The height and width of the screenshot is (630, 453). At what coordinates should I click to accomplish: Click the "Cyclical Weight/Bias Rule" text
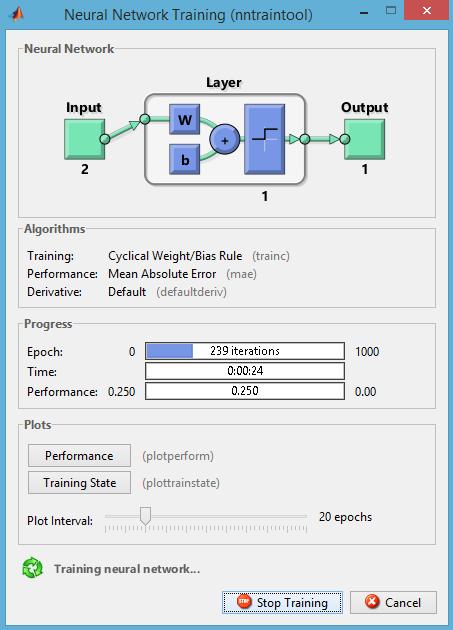[175, 256]
